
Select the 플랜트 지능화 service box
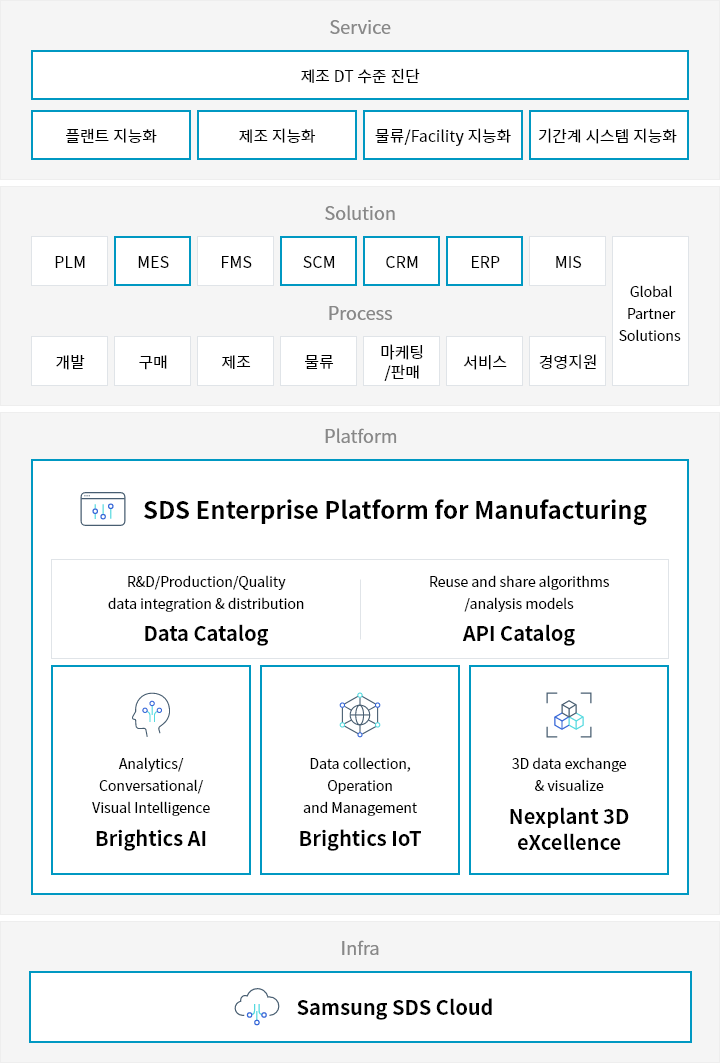(x=111, y=136)
